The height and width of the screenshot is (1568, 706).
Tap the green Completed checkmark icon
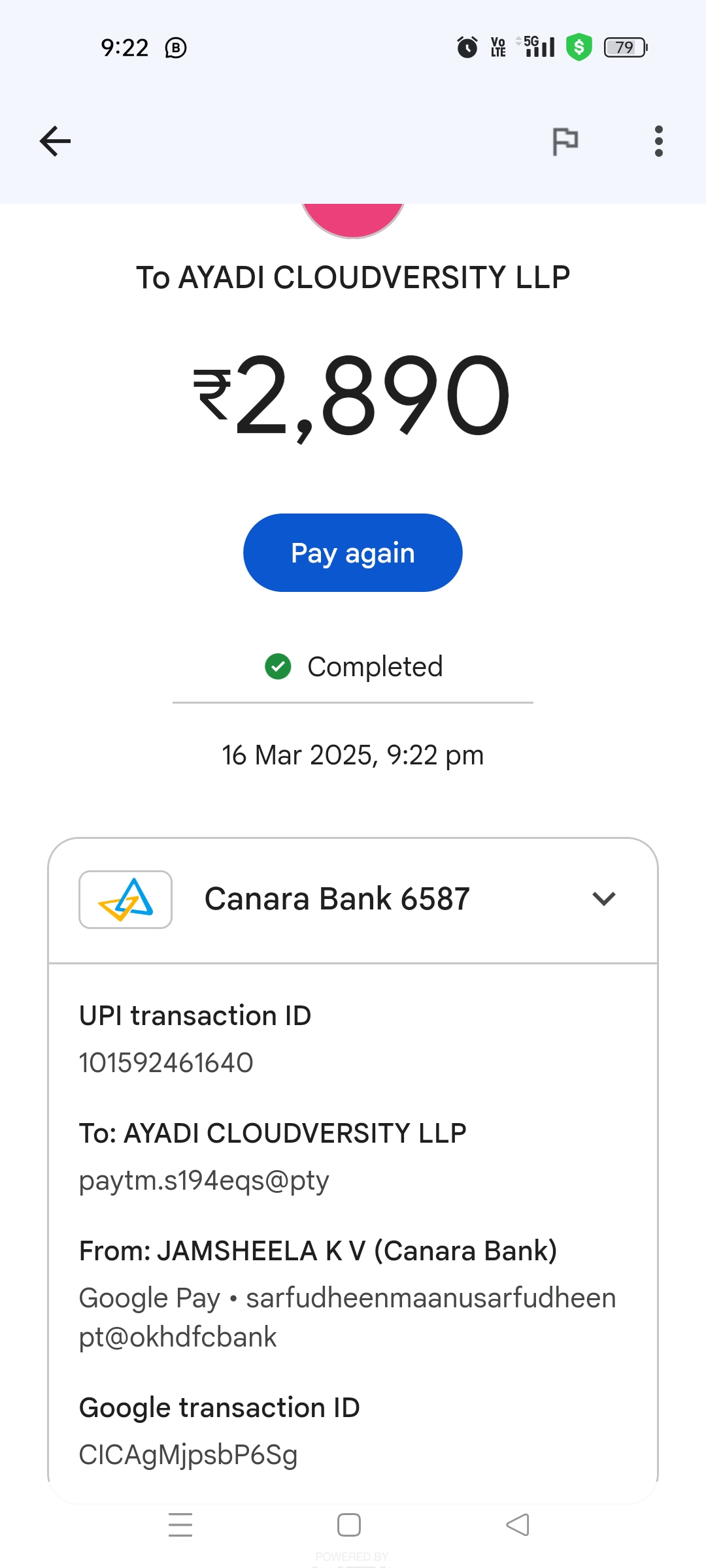[278, 666]
